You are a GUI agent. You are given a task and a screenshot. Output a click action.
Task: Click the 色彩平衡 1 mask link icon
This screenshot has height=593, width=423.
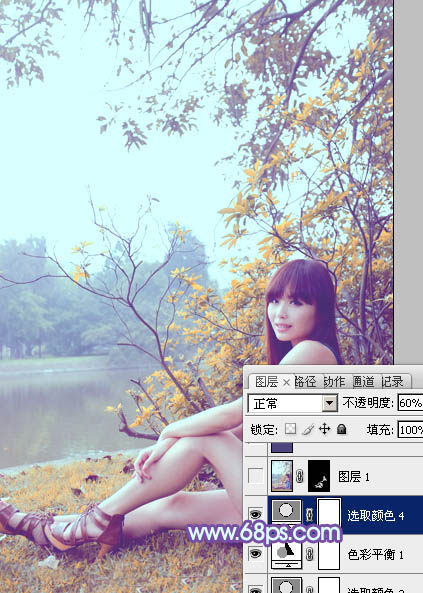[x=309, y=554]
